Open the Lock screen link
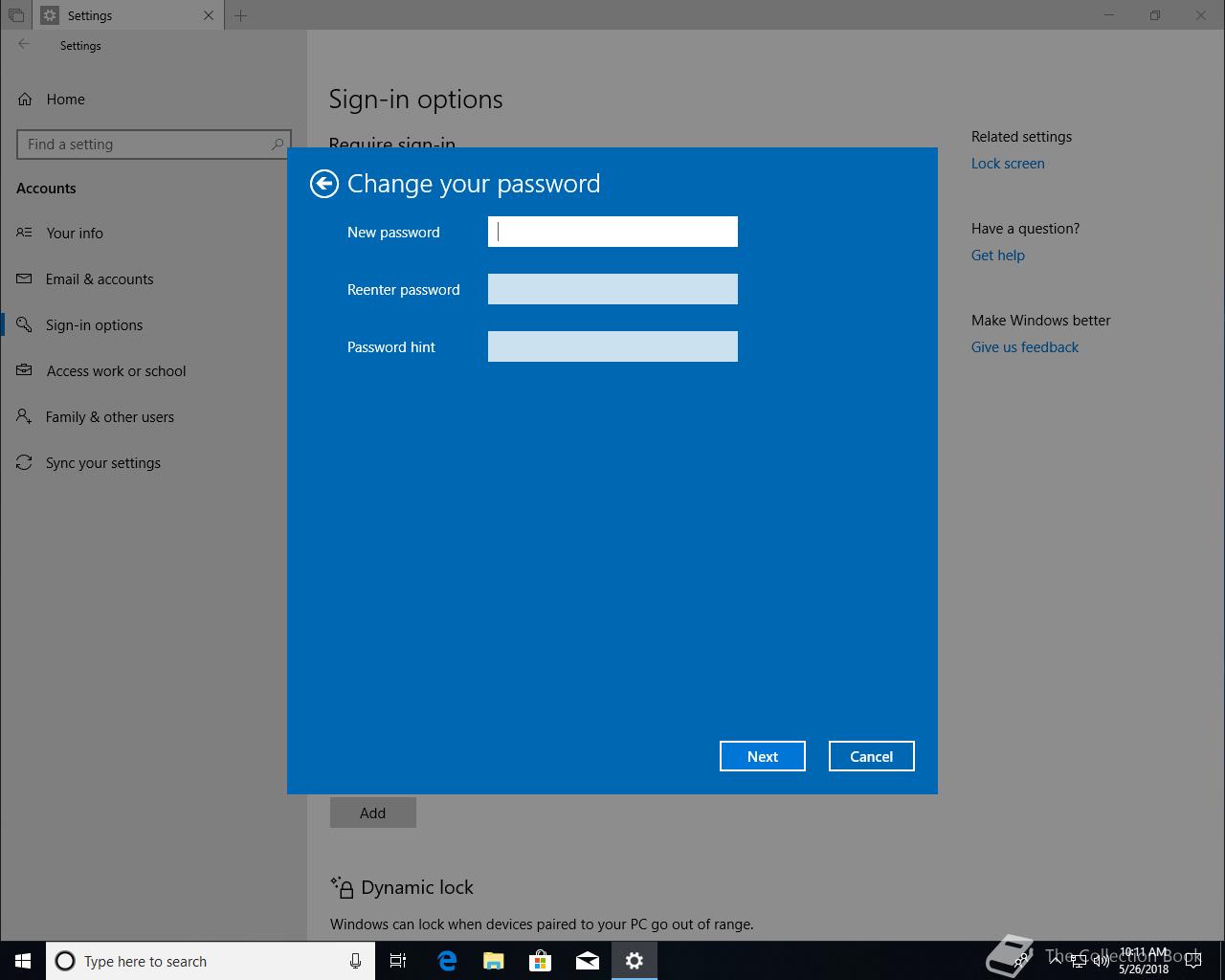 (x=1008, y=164)
